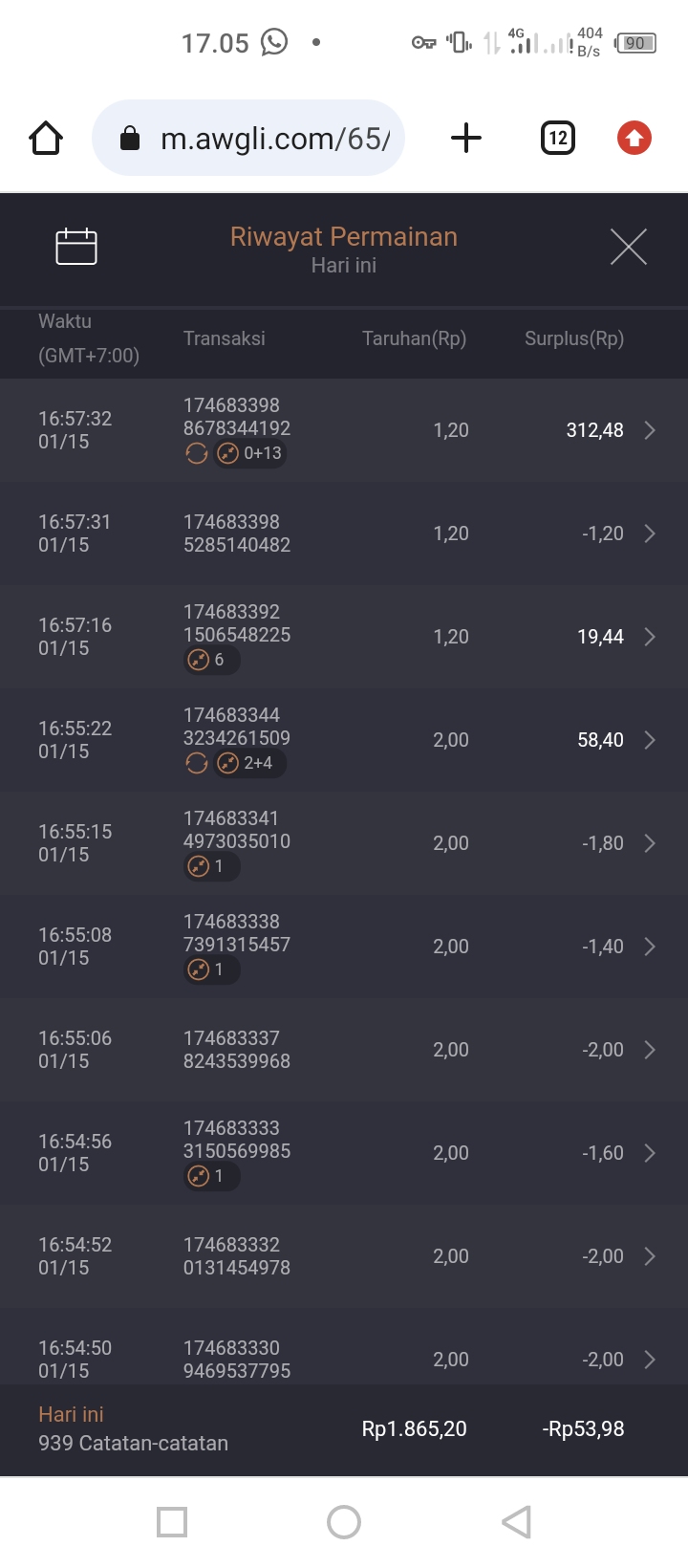The height and width of the screenshot is (1568, 688).
Task: Select the Transaksi column header
Action: (225, 338)
